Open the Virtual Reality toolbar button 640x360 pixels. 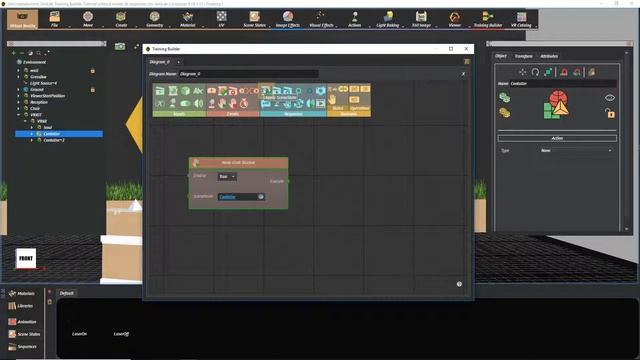[22, 19]
